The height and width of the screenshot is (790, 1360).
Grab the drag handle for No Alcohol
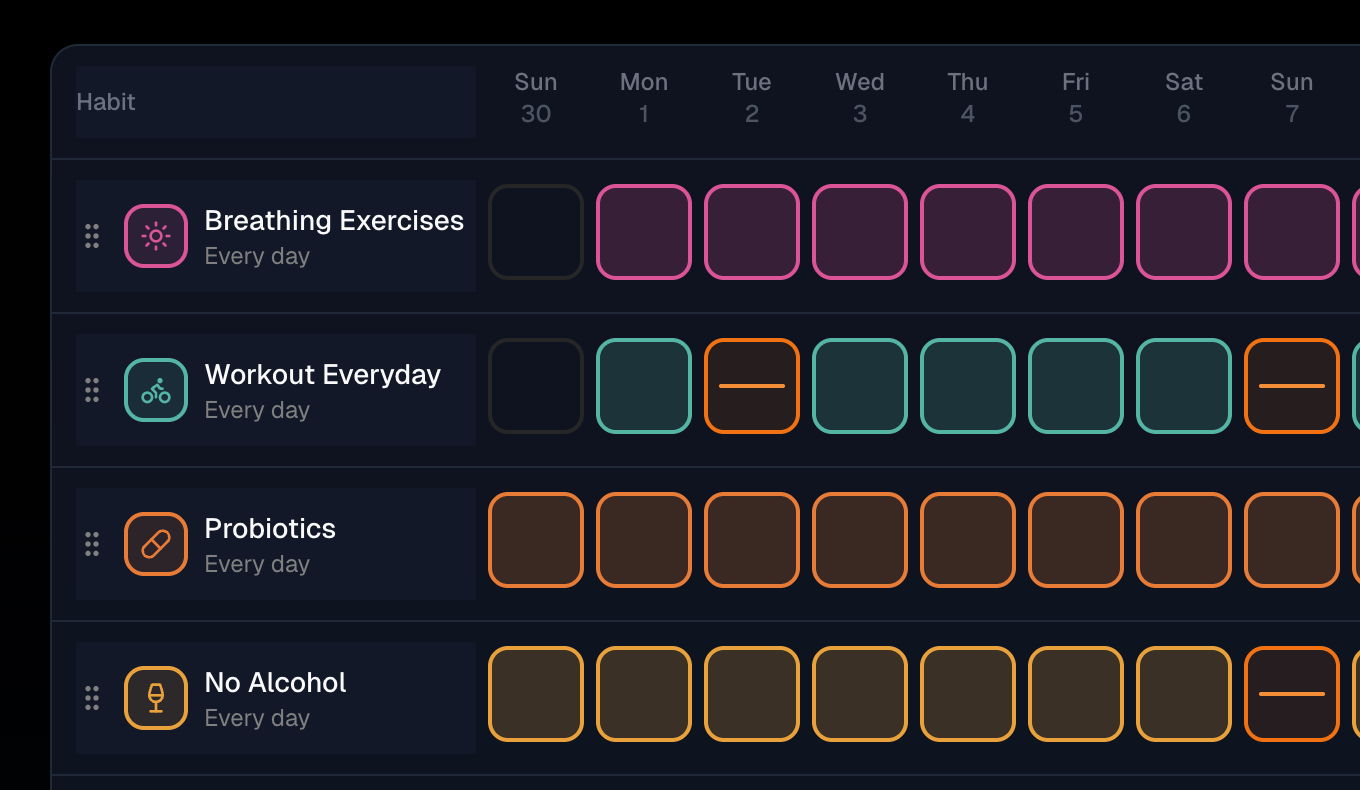coord(92,698)
